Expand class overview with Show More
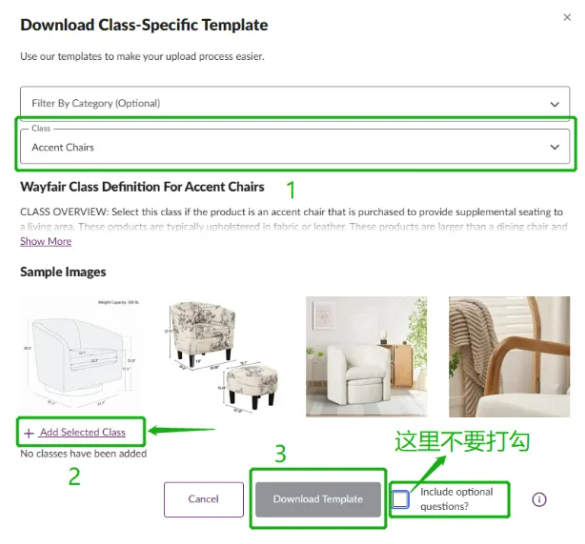This screenshot has width=585, height=544. (46, 241)
